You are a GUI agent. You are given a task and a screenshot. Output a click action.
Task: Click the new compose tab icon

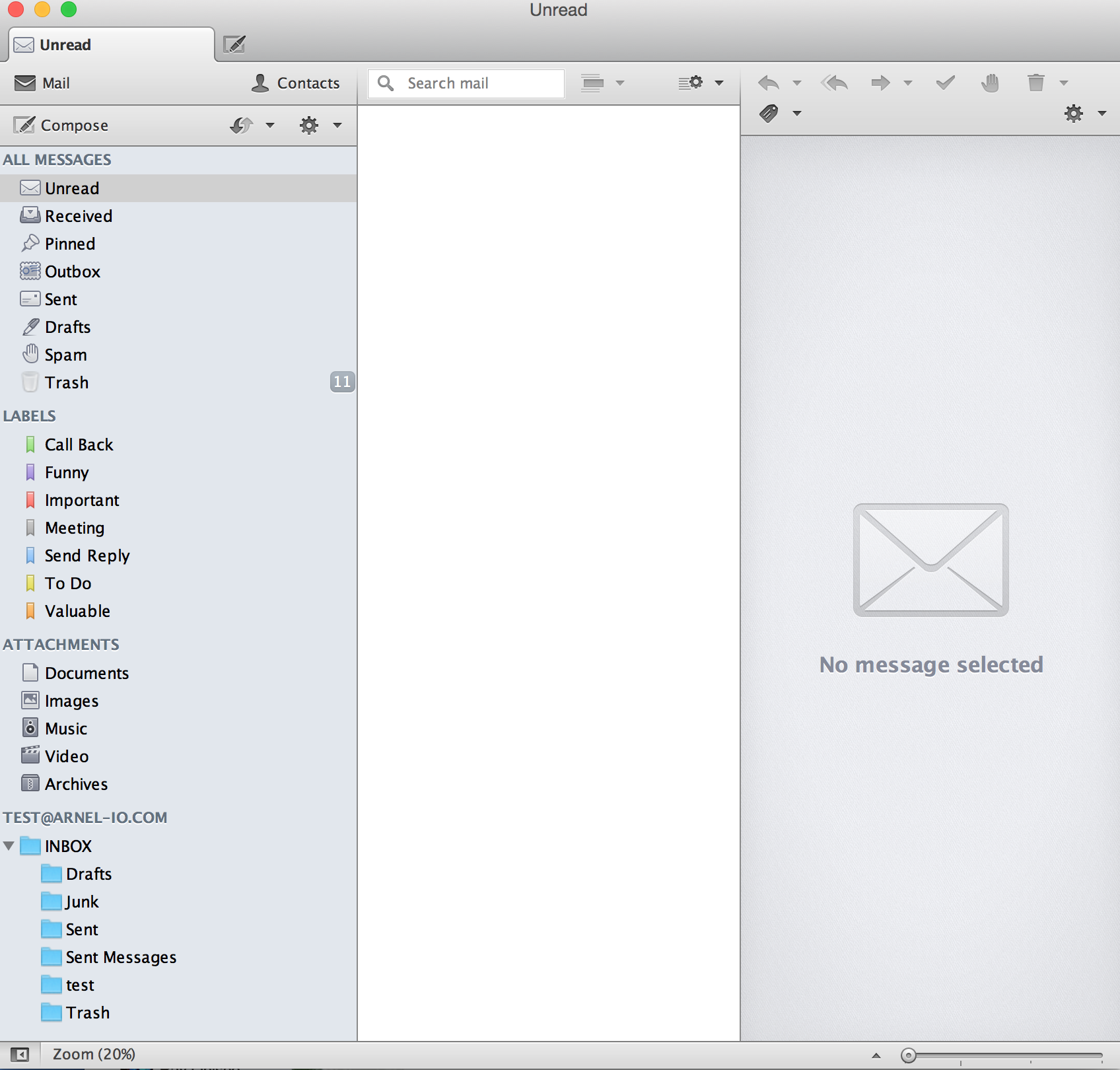[234, 44]
